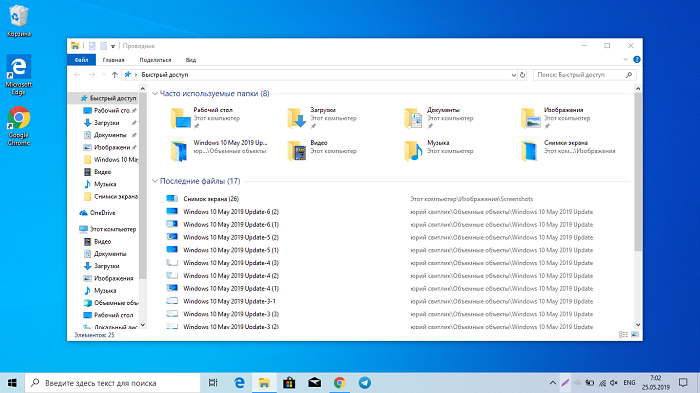Open Explorer help icon
This screenshot has width=700, height=393.
(x=637, y=59)
